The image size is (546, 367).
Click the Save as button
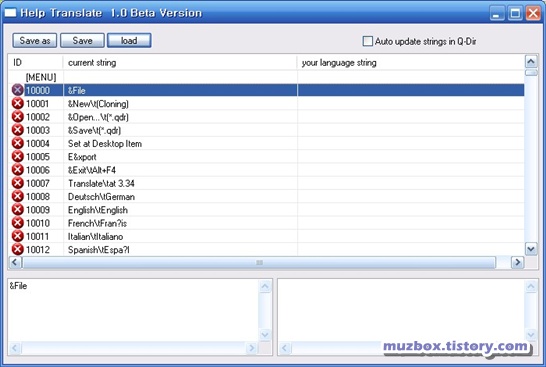[x=35, y=40]
